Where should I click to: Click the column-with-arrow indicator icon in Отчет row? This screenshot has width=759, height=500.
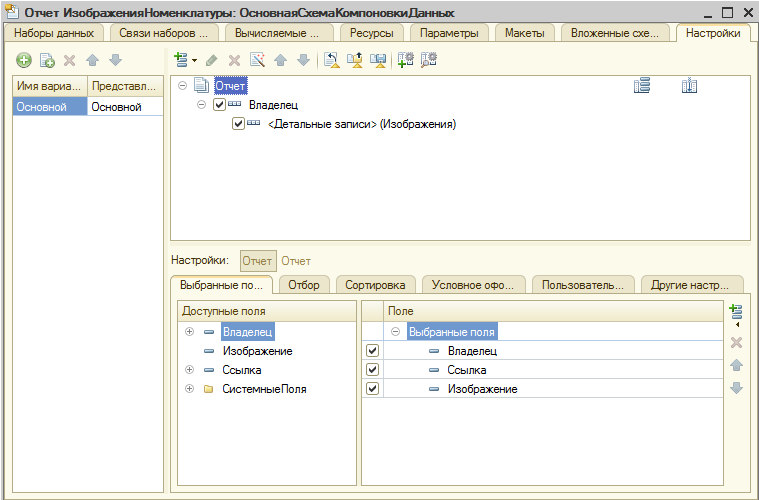click(689, 86)
